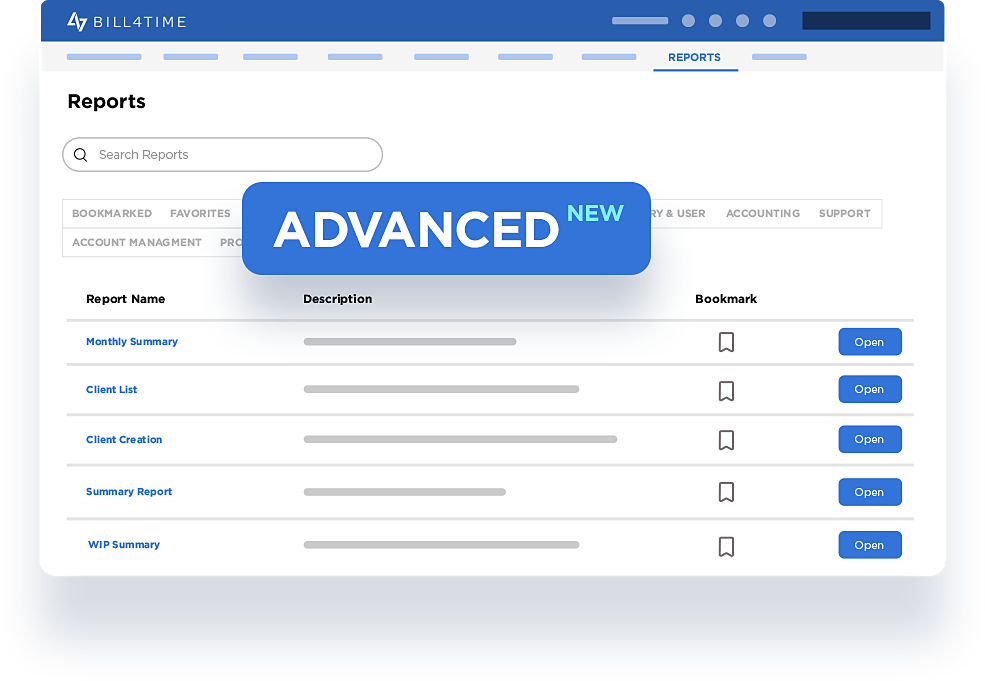Select the Account Managment tab
This screenshot has width=985, height=681.
(137, 243)
